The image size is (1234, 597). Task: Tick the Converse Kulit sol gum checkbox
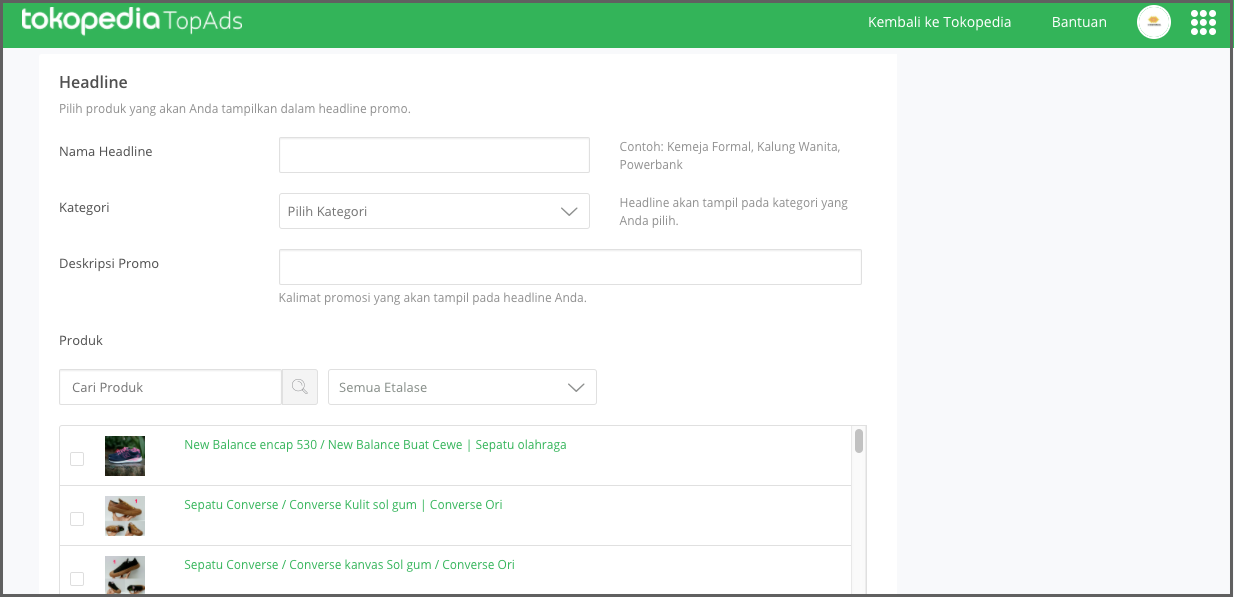point(77,519)
